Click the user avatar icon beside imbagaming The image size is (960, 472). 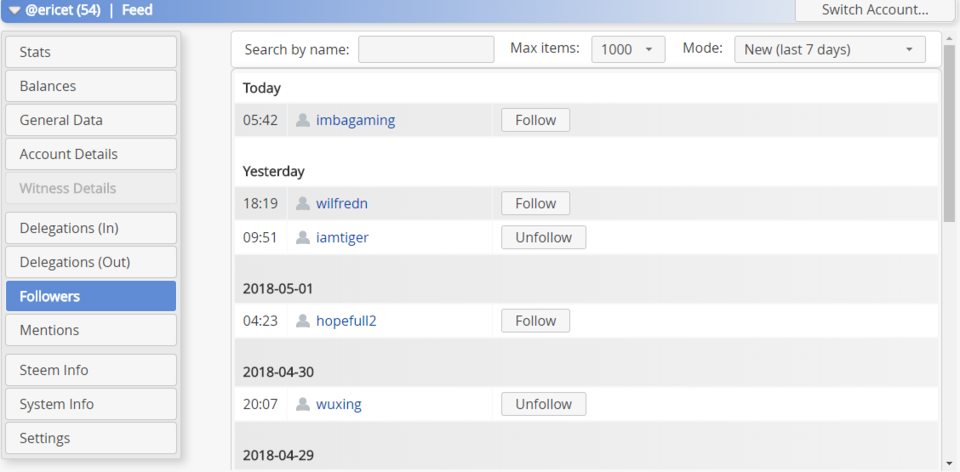click(x=303, y=120)
